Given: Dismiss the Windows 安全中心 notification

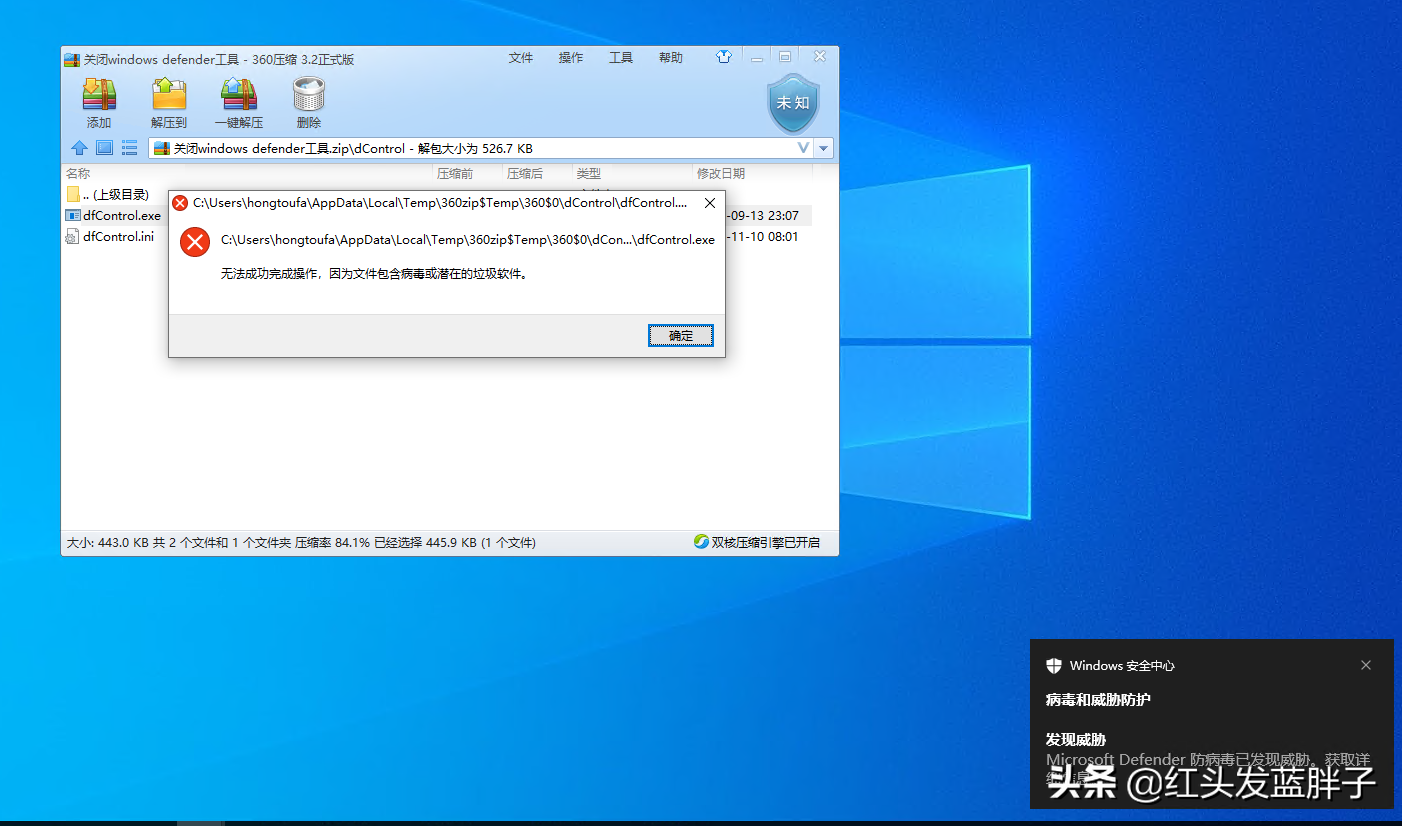Looking at the screenshot, I should click(1366, 665).
